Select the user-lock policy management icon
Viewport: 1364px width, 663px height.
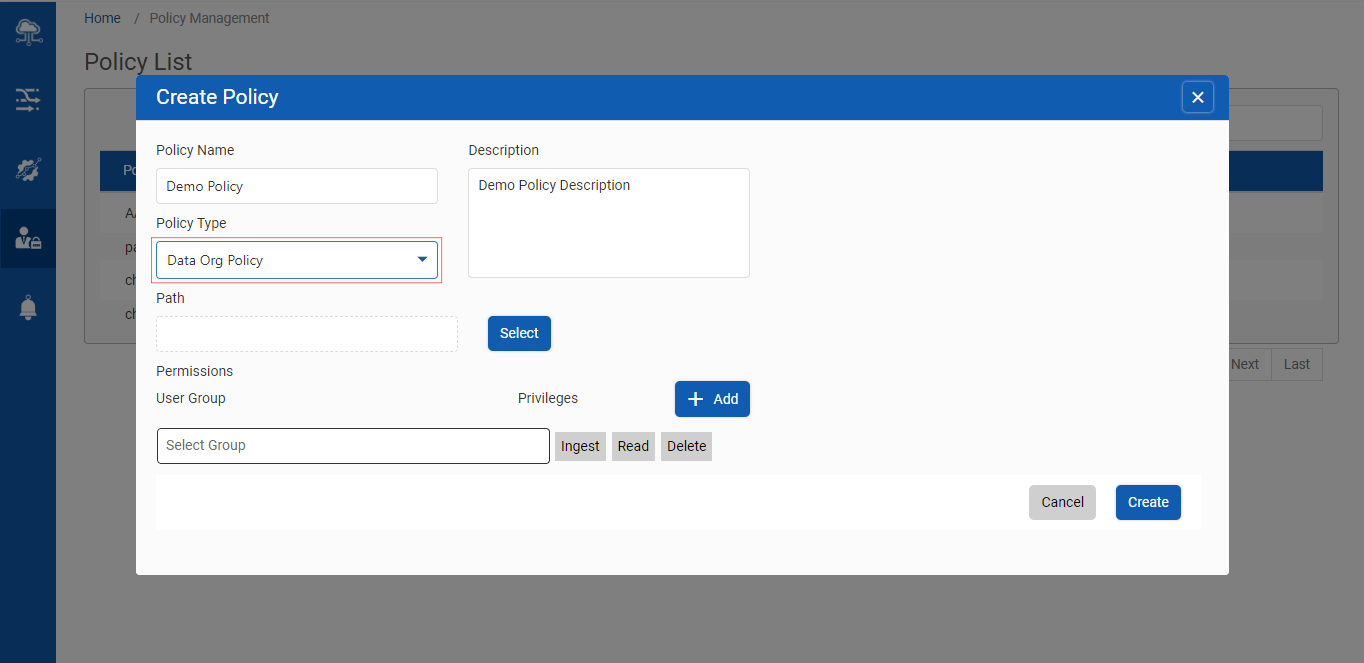point(28,238)
